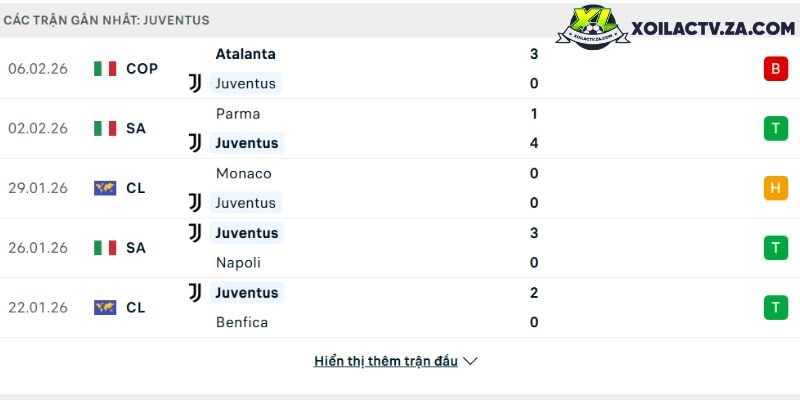Click the green T badge for Parma match
Screen dimensions: 800x400
(x=775, y=128)
